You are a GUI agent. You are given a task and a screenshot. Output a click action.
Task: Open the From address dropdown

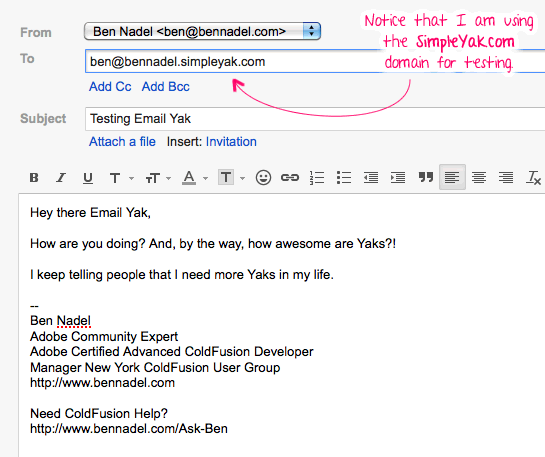pos(202,31)
